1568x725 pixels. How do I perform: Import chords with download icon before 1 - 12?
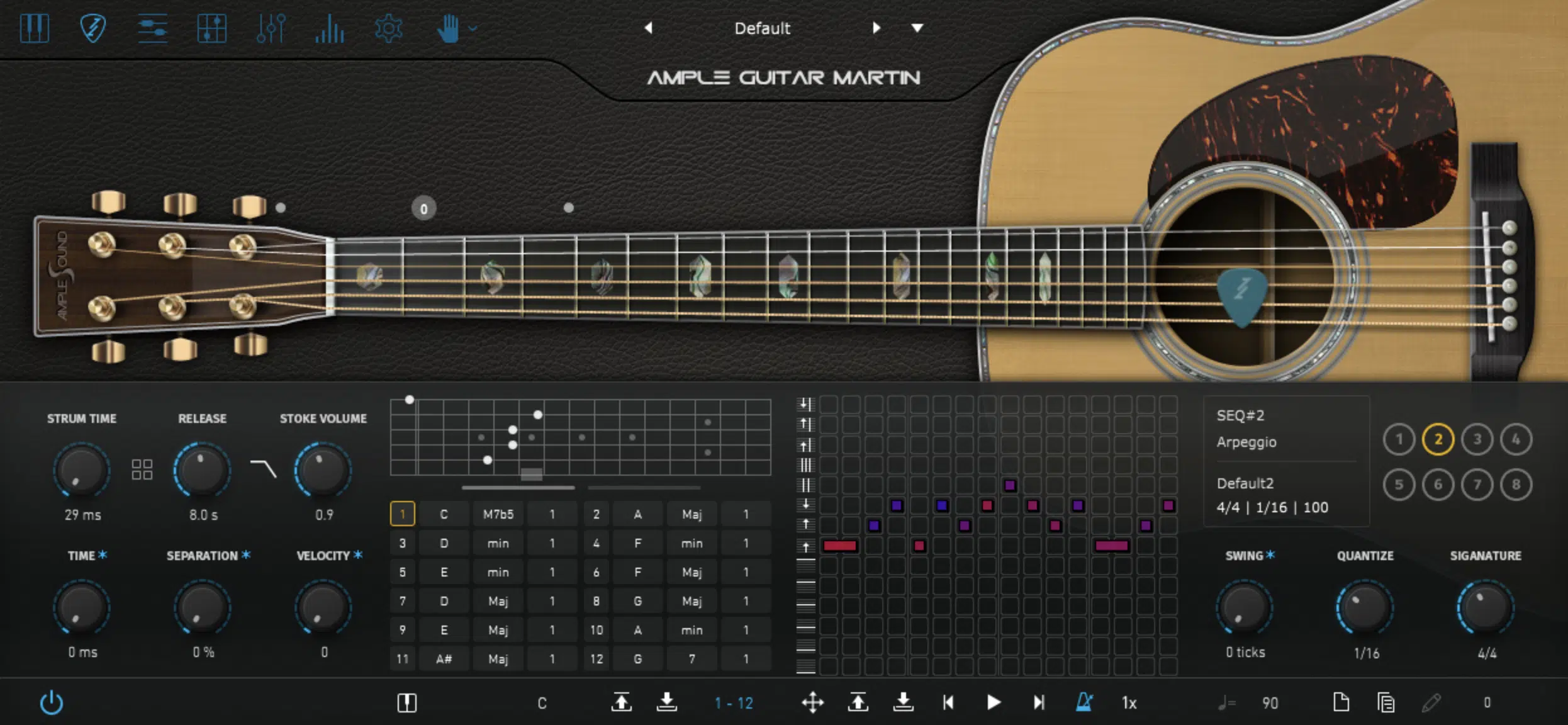pos(667,702)
